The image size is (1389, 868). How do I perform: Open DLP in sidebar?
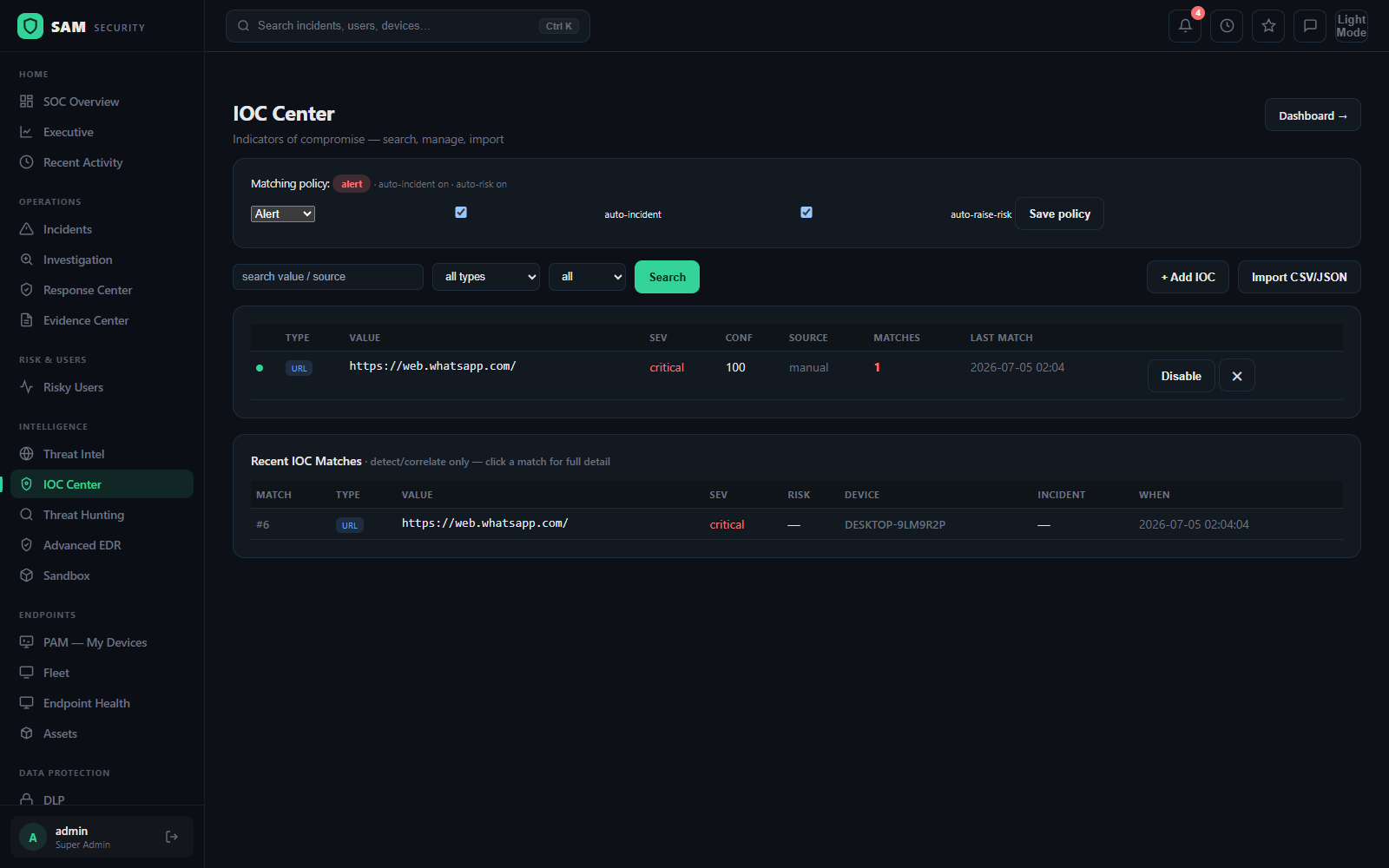(x=102, y=800)
